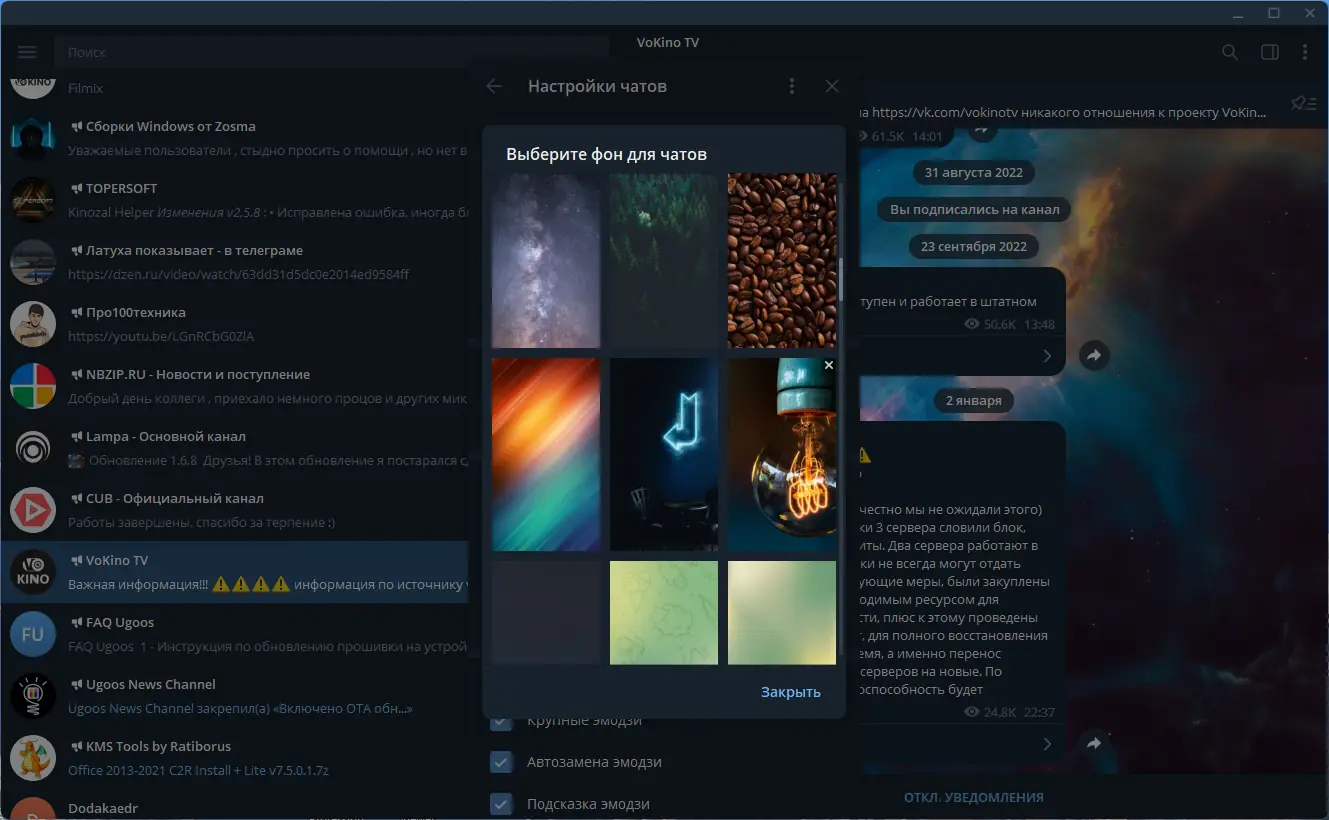The image size is (1329, 820).
Task: Click ОТКЛ. УВЕДОМЛЕНИЯ button
Action: click(973, 797)
